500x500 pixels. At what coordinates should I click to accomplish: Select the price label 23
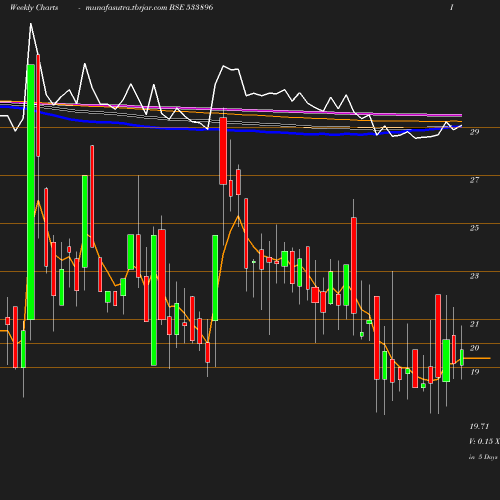[x=474, y=276]
